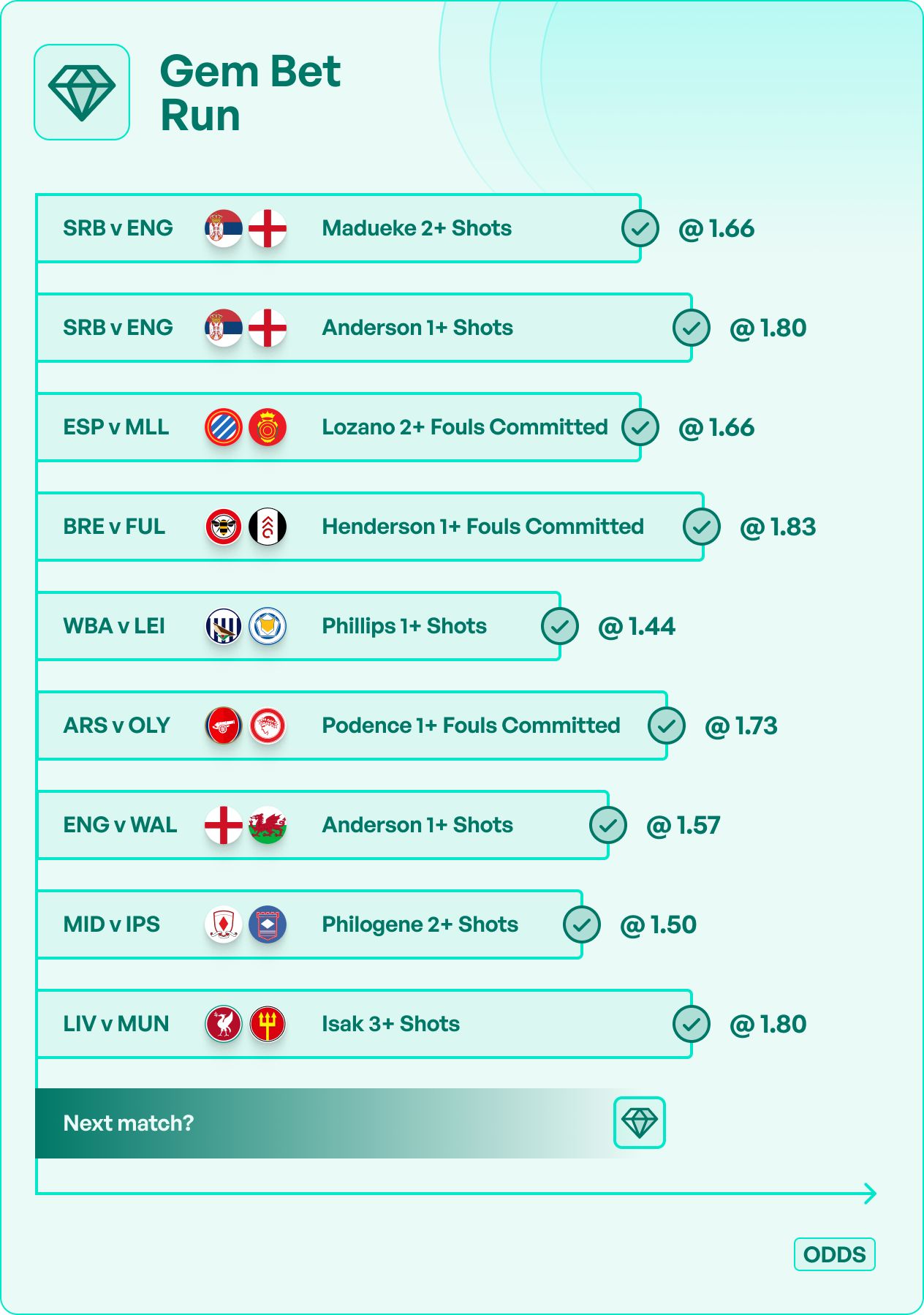Click the arrow at the timeline's right end
The width and height of the screenshot is (924, 1315).
(x=870, y=1194)
